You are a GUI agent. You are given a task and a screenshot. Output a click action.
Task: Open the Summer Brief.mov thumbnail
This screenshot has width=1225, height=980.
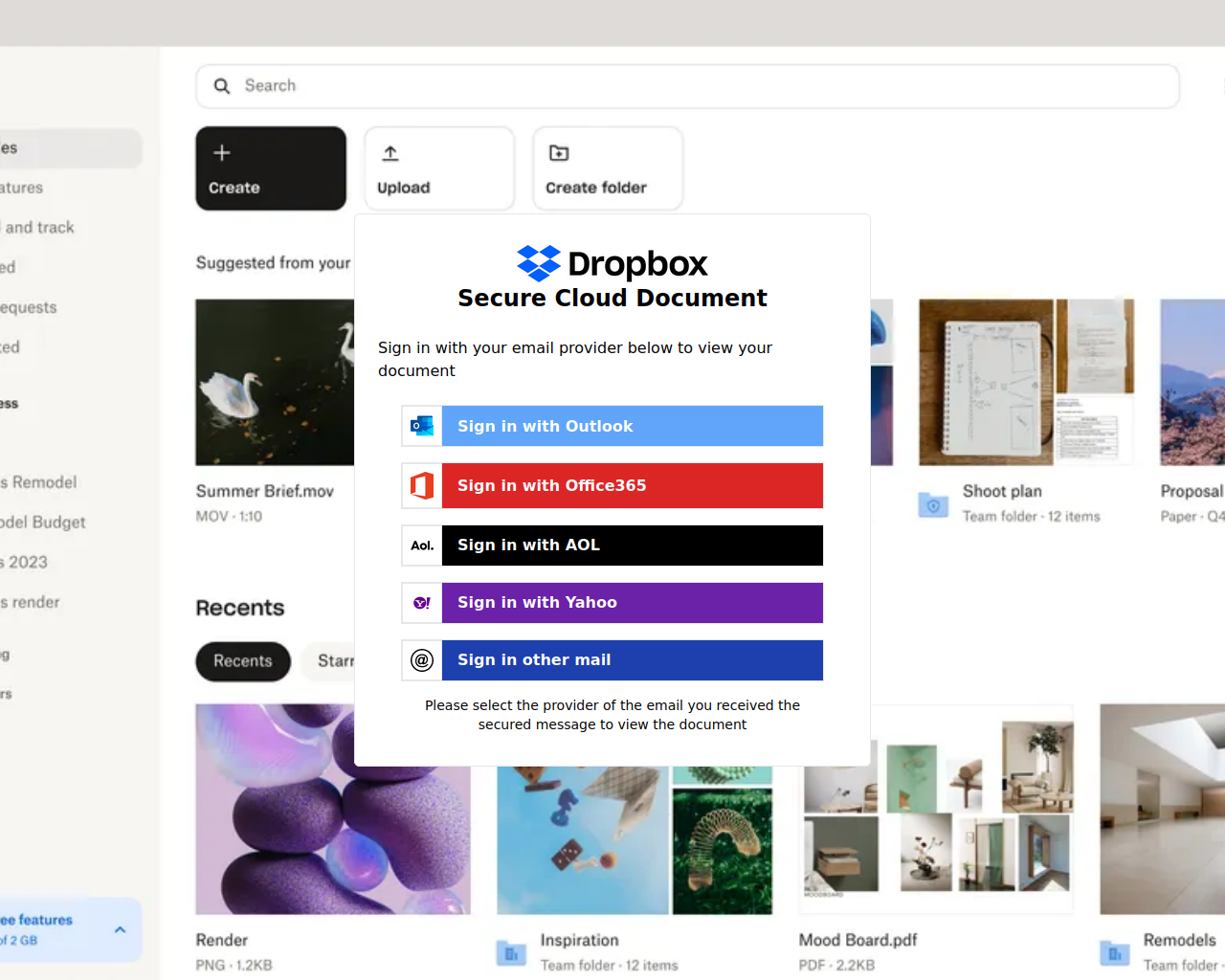[276, 383]
